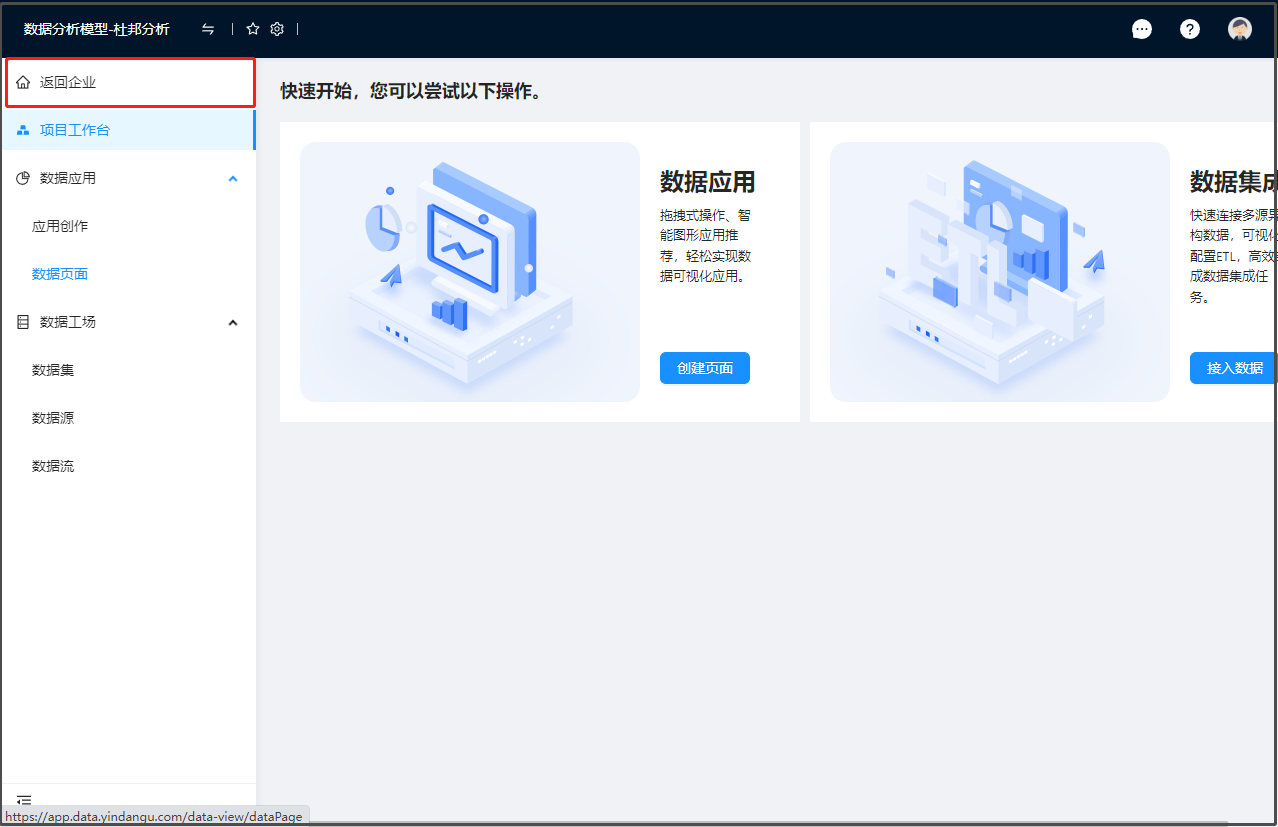
Task: Open the help question mark icon
Action: pyautogui.click(x=1189, y=29)
